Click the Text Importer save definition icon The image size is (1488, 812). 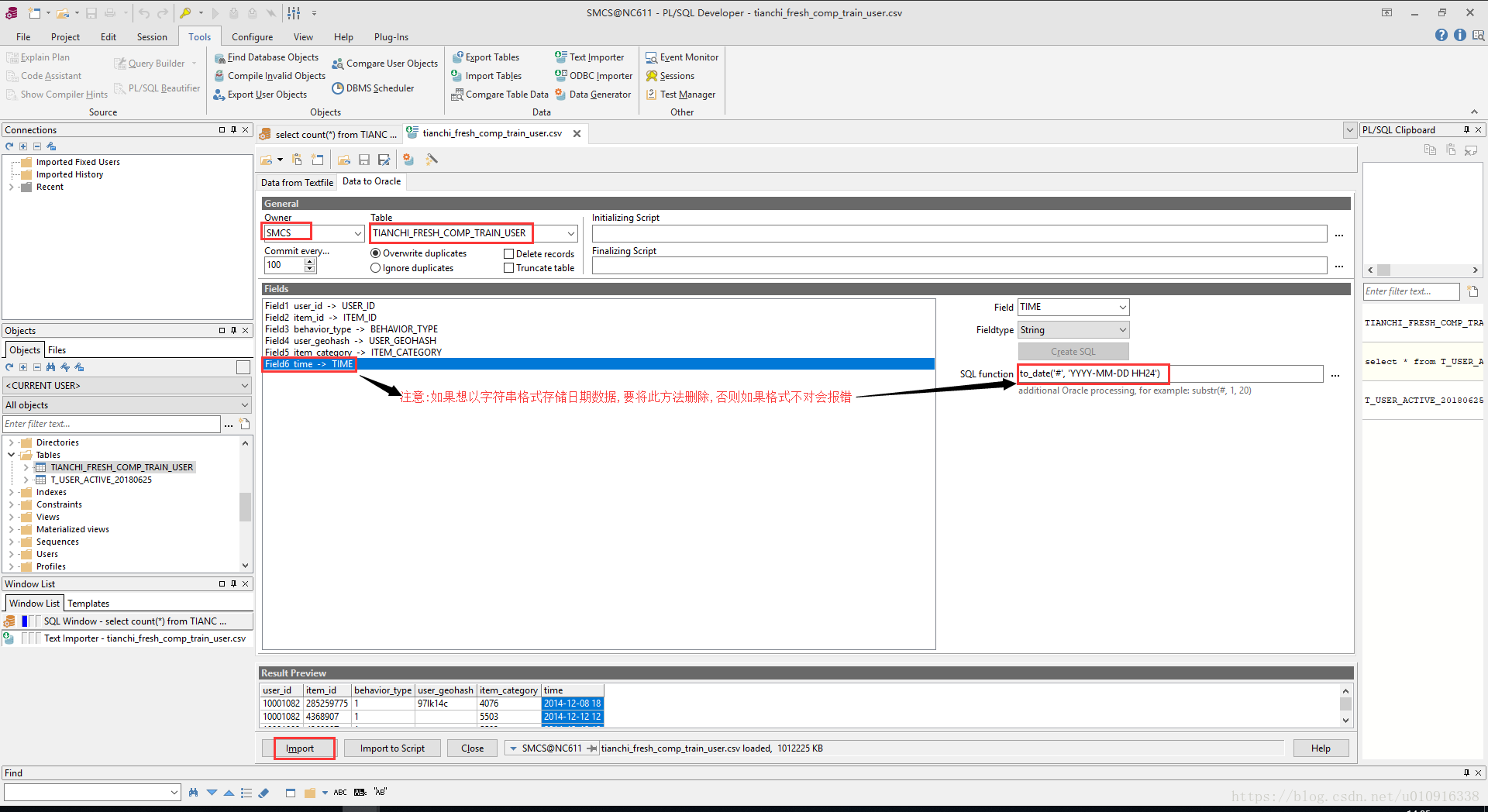click(x=363, y=160)
